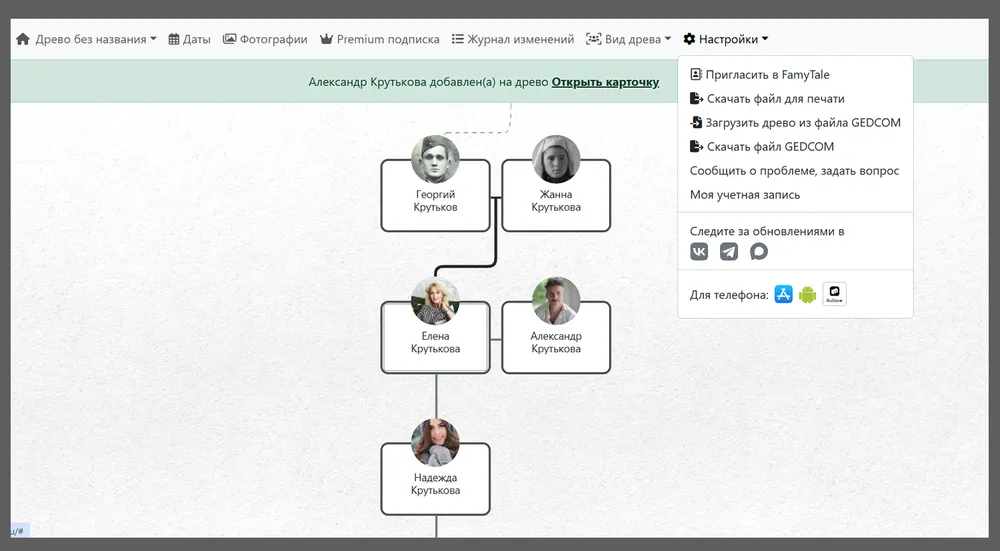Click Георгий Крутьков's portrait photo

coord(435,159)
